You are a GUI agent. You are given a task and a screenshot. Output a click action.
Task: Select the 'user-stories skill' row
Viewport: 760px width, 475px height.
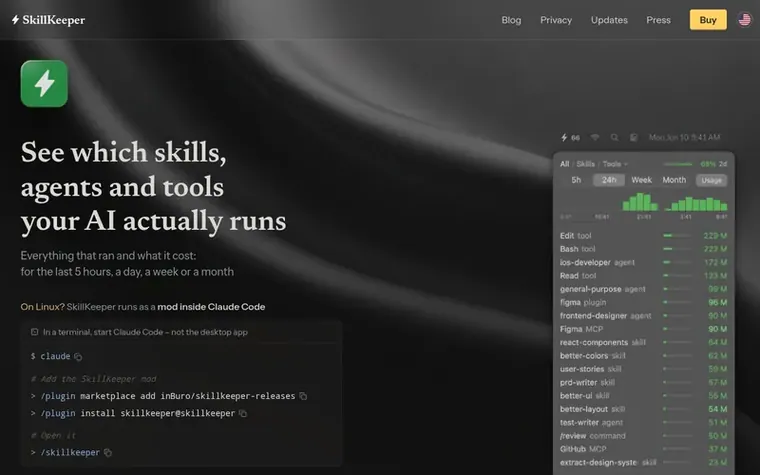[643, 369]
